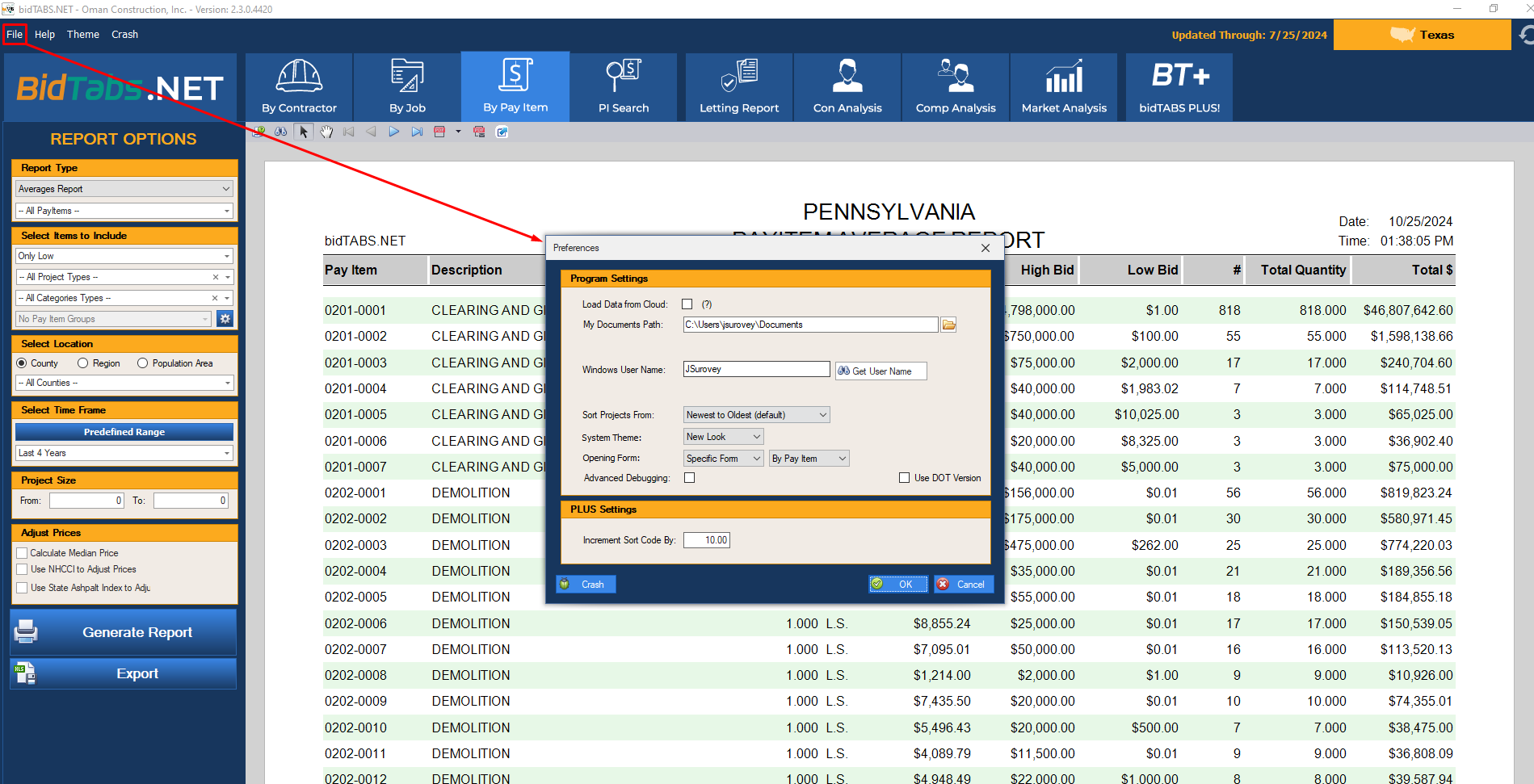Open the Specific Form opening form dropdown
Screen dimensions: 1534x784
click(x=723, y=459)
